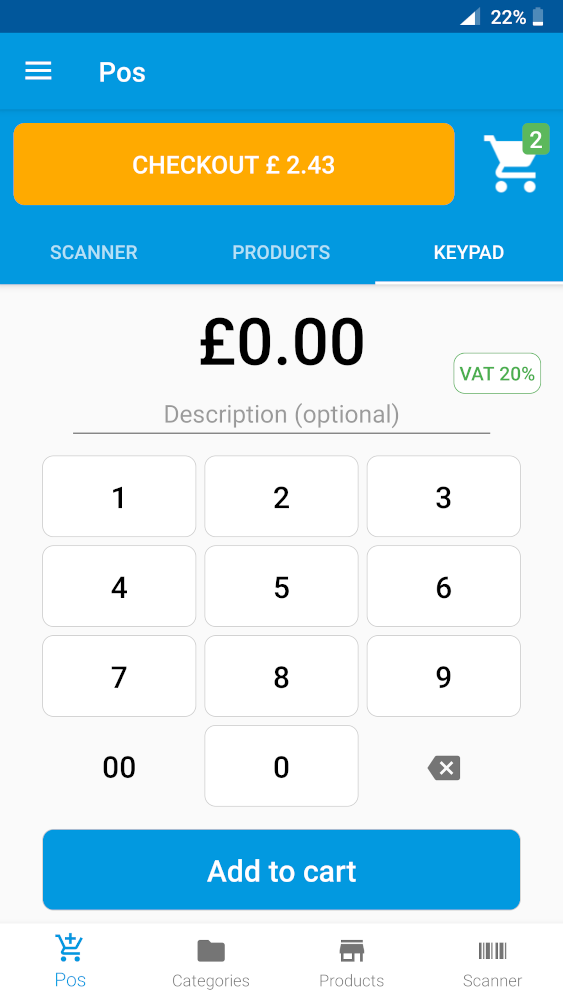Tap the battery status indicator

[x=538, y=17]
